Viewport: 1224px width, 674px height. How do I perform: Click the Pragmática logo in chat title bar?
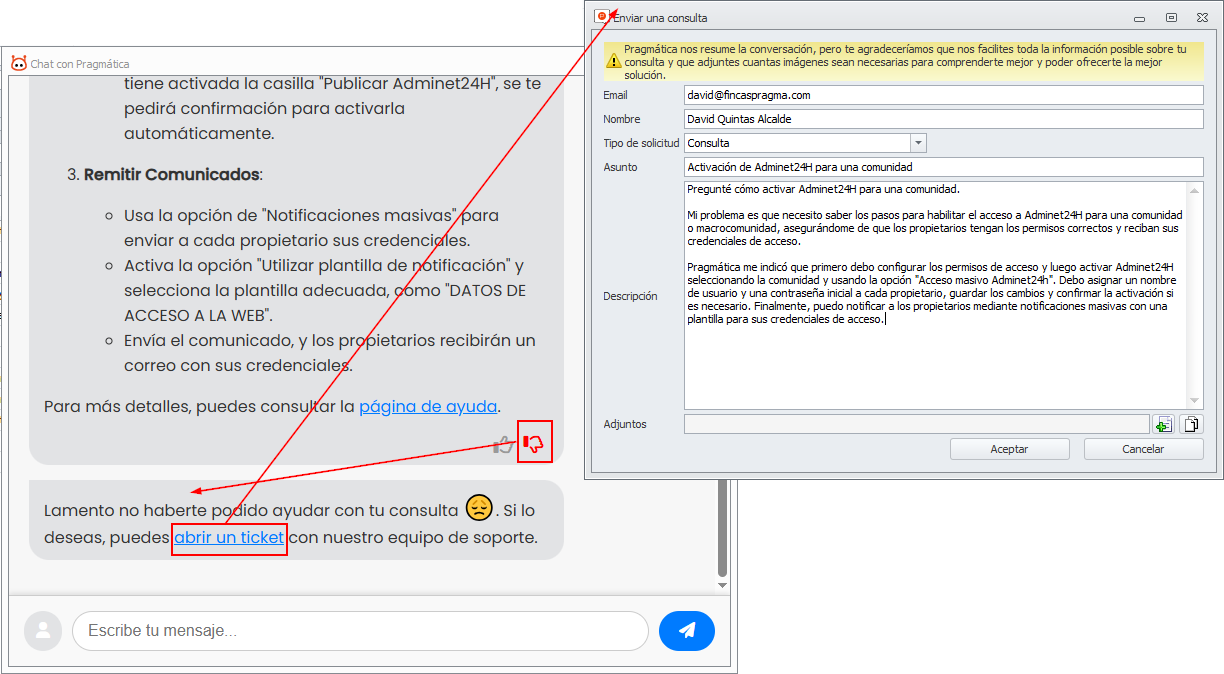coord(19,63)
